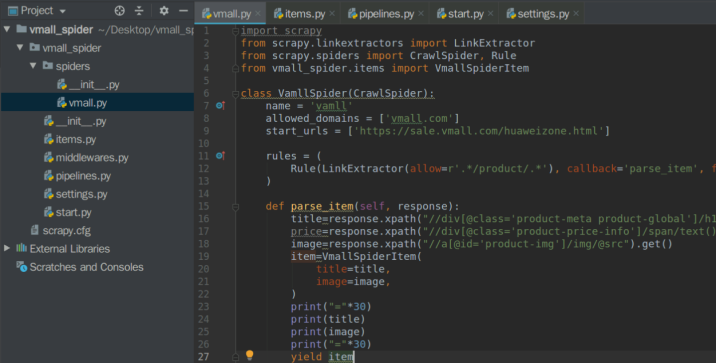Image resolution: width=717 pixels, height=363 pixels.
Task: Click the vmall.py tab Python file icon
Action: pyautogui.click(x=207, y=14)
